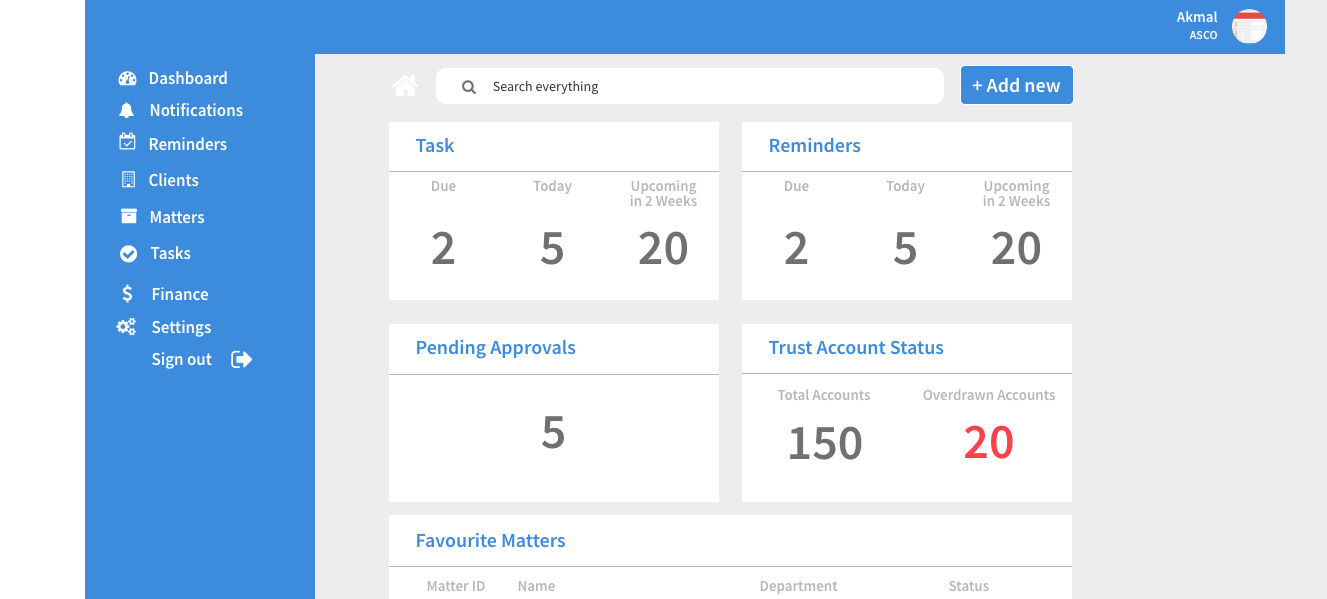1327x599 pixels.
Task: Click the Sign out arrow icon
Action: coord(242,359)
